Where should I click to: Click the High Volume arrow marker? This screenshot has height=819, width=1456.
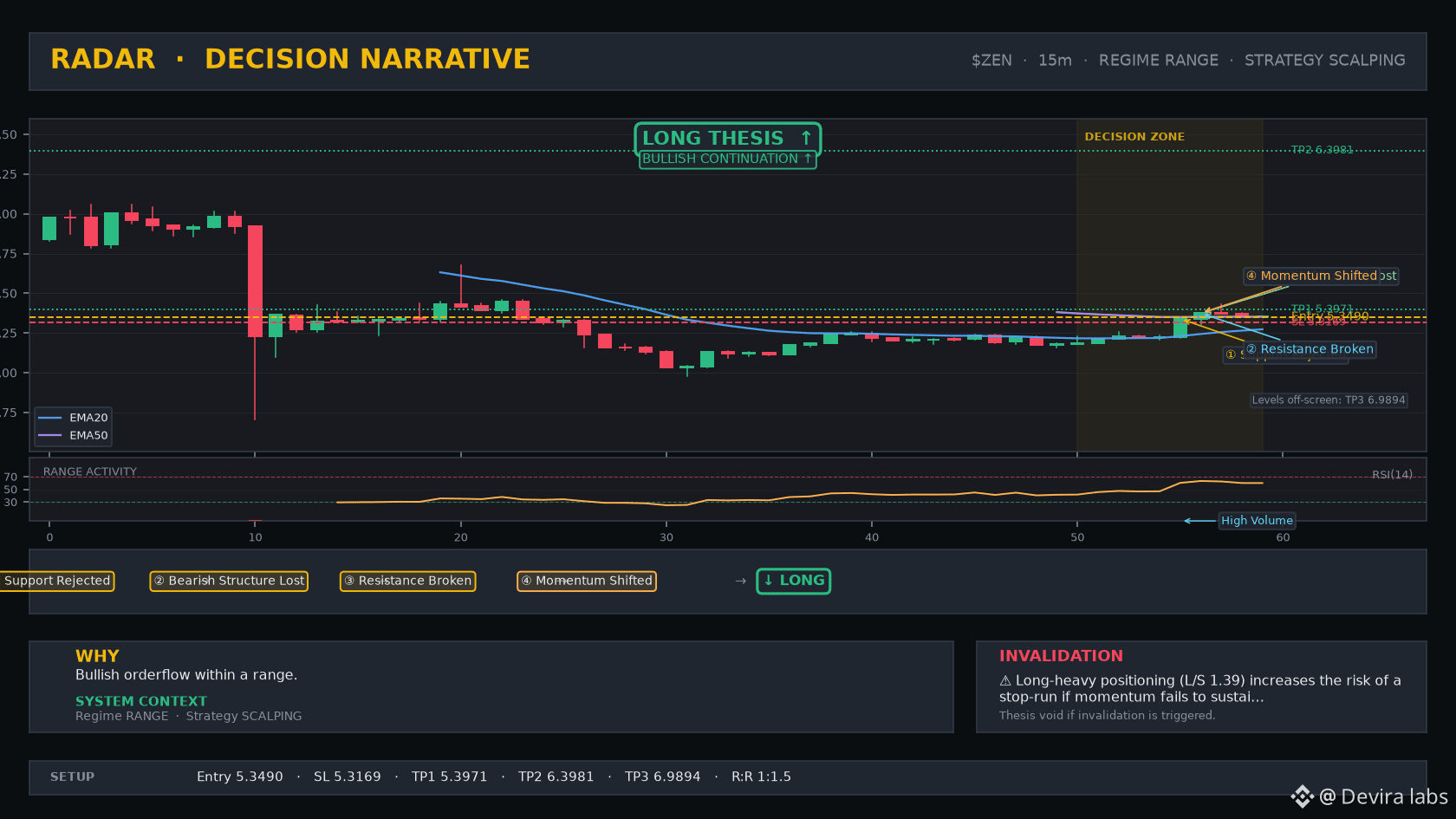click(x=1199, y=521)
